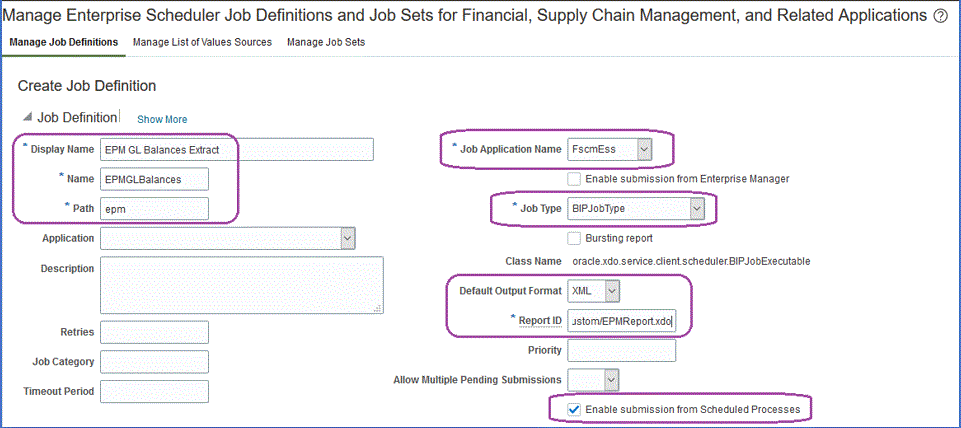Image resolution: width=961 pixels, height=428 pixels.
Task: Open Manage List of Values Sources tab
Action: (202, 42)
